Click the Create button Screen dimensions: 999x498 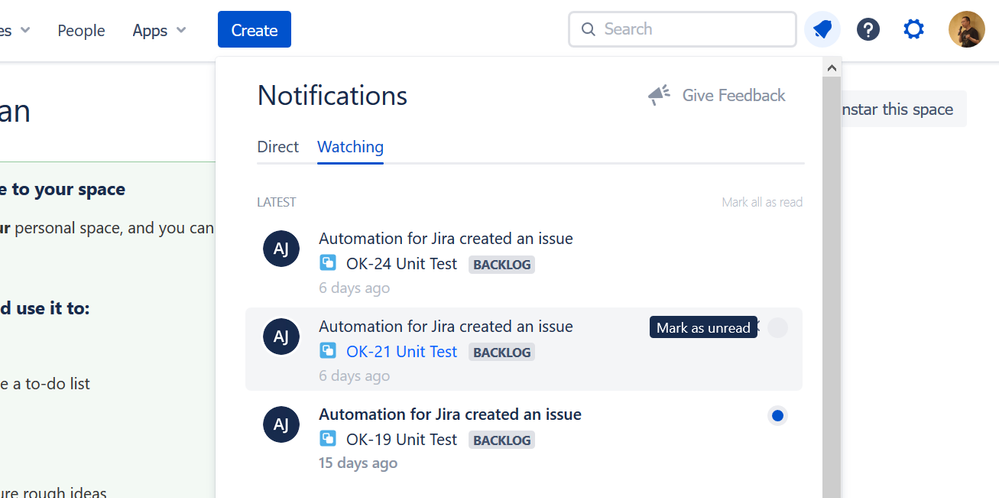(254, 29)
